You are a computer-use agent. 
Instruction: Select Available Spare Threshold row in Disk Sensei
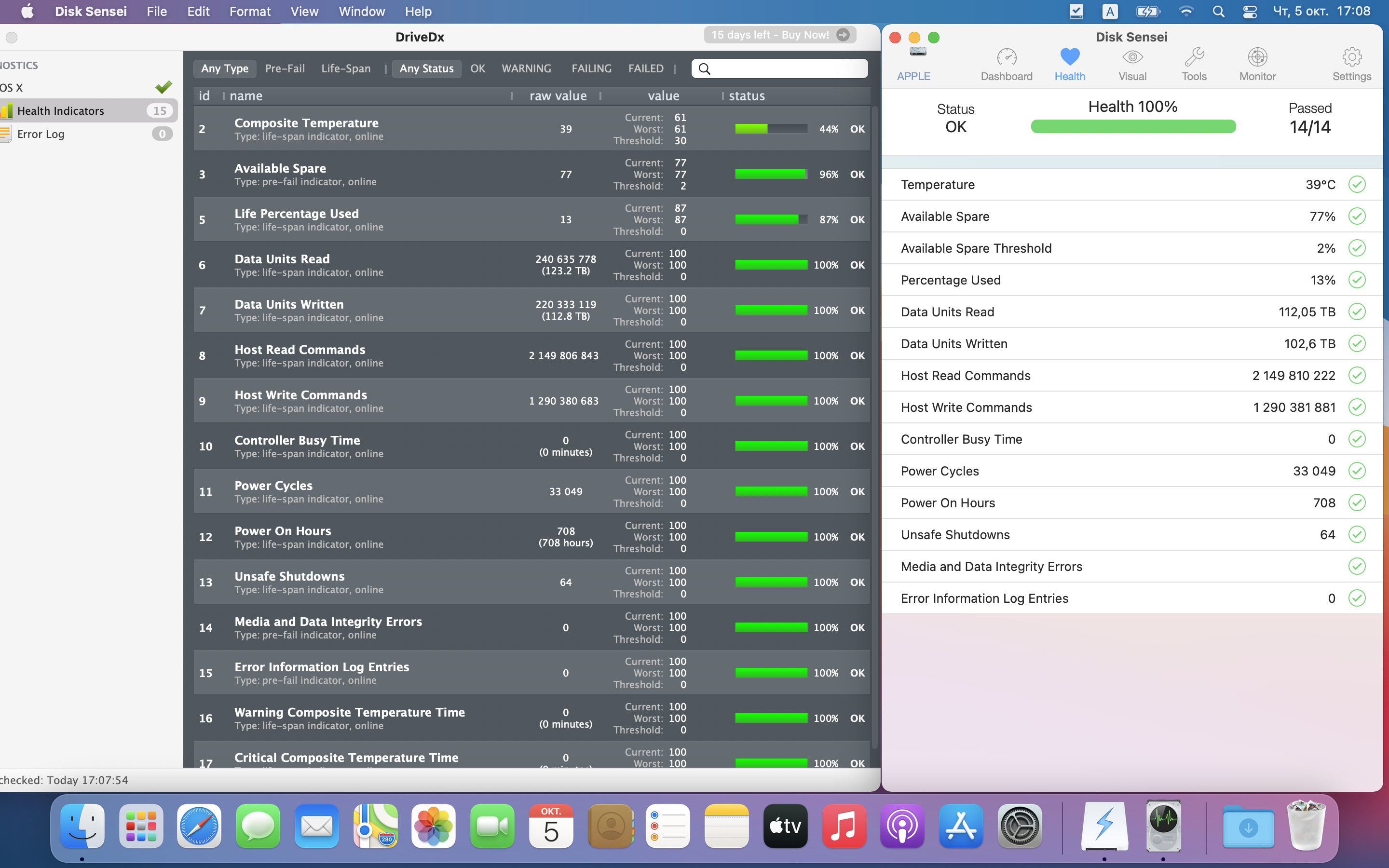1131,248
